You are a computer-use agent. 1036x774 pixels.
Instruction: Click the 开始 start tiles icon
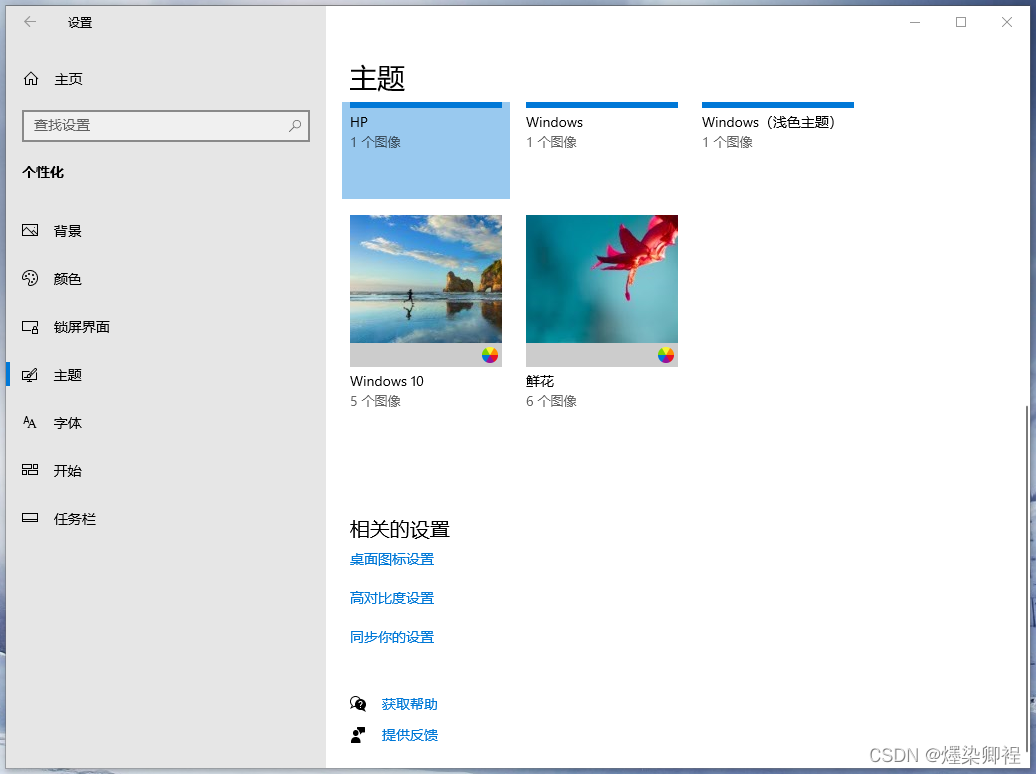30,470
